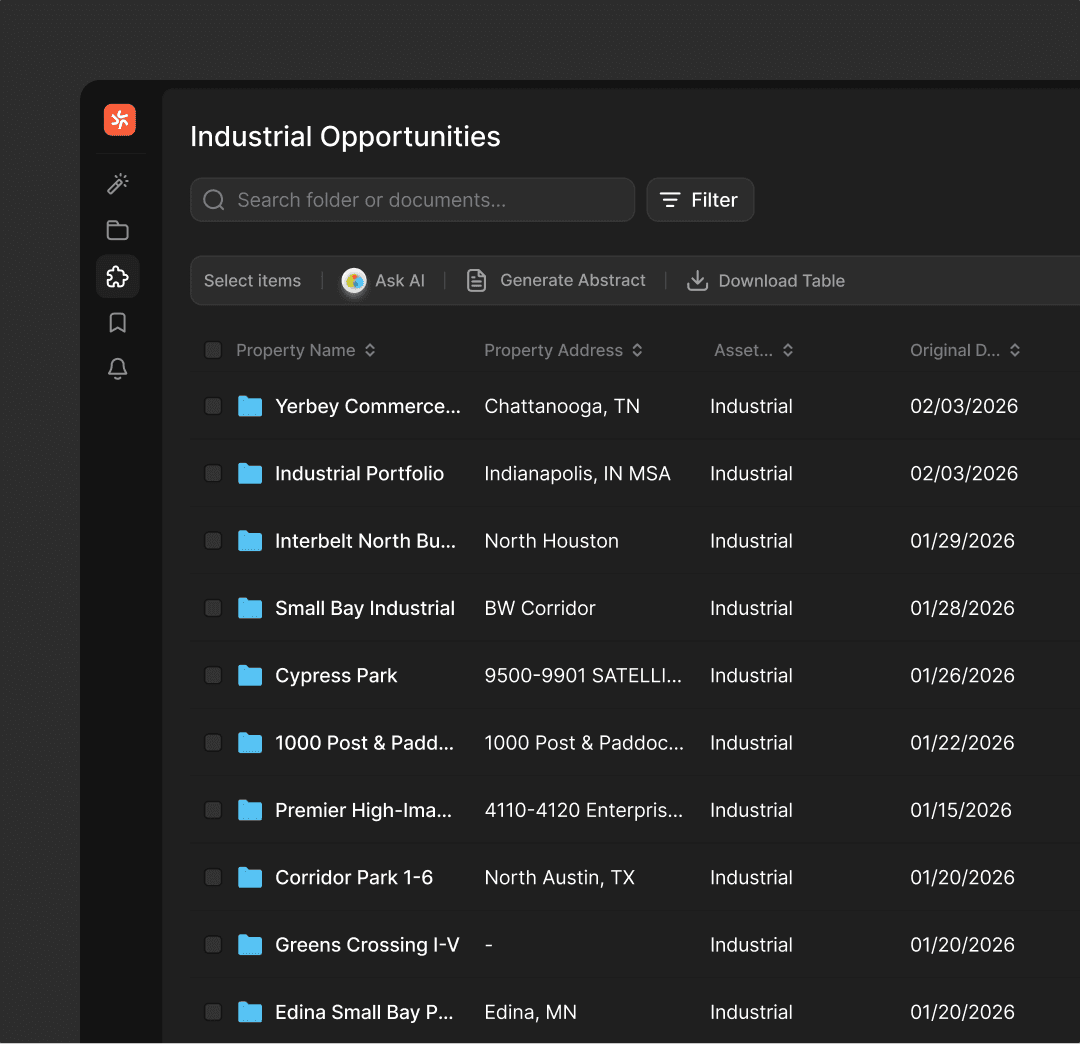This screenshot has height=1044, width=1080.
Task: Open bookmarks from the sidebar
Action: point(118,323)
